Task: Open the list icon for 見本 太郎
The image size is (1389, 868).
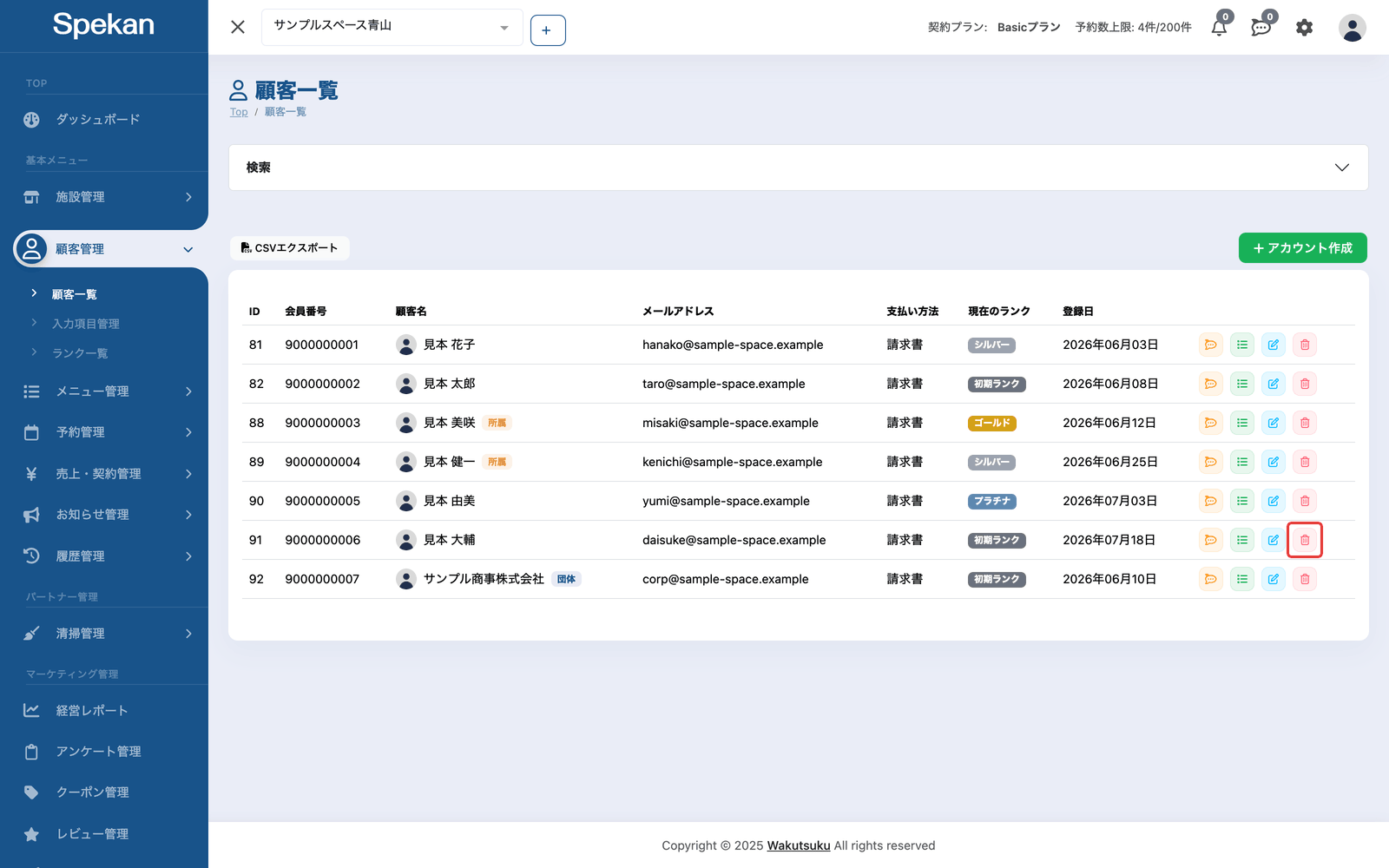Action: coord(1242,384)
